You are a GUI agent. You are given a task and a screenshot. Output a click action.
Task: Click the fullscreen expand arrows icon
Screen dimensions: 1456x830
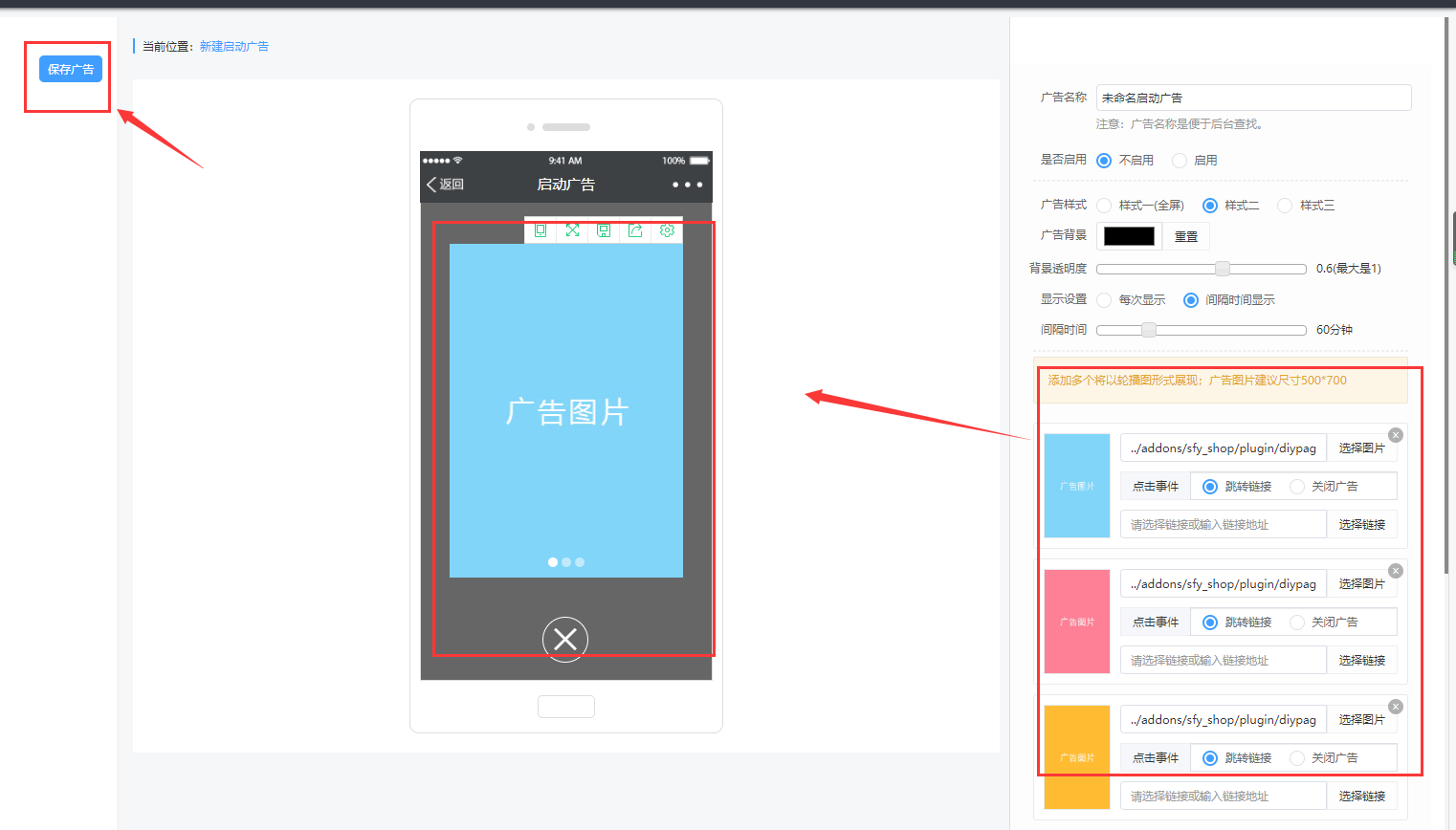pyautogui.click(x=572, y=230)
